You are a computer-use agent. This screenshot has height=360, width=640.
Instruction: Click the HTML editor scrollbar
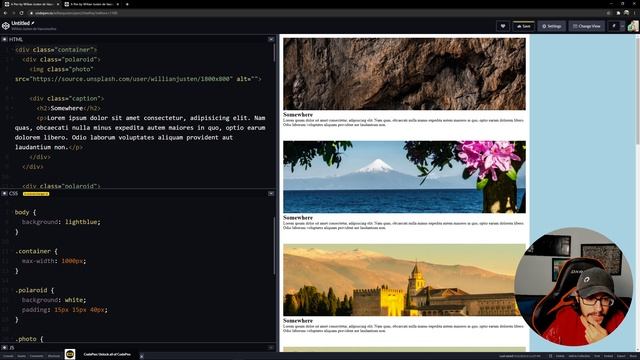(274, 52)
